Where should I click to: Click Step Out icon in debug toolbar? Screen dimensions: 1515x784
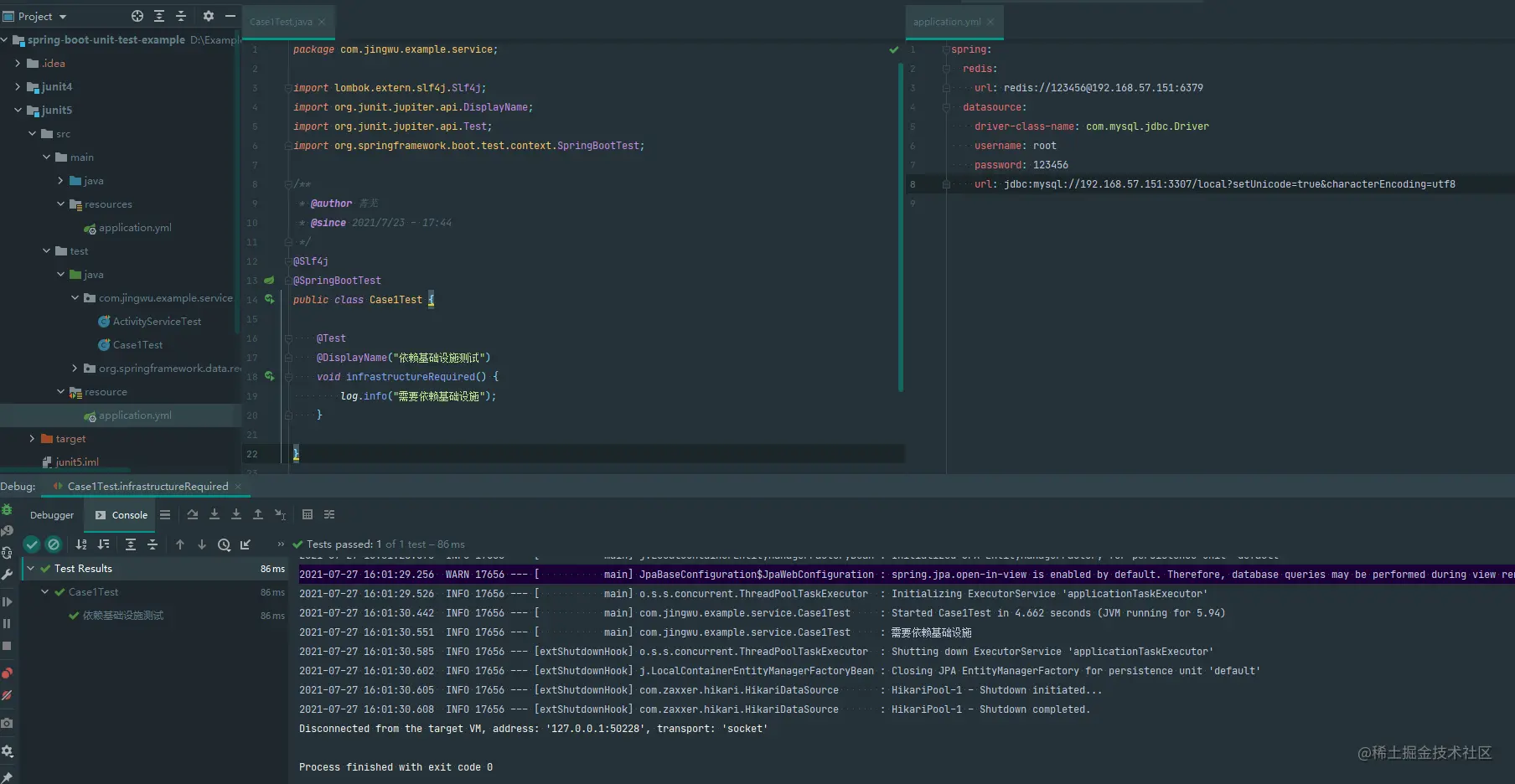coord(258,514)
